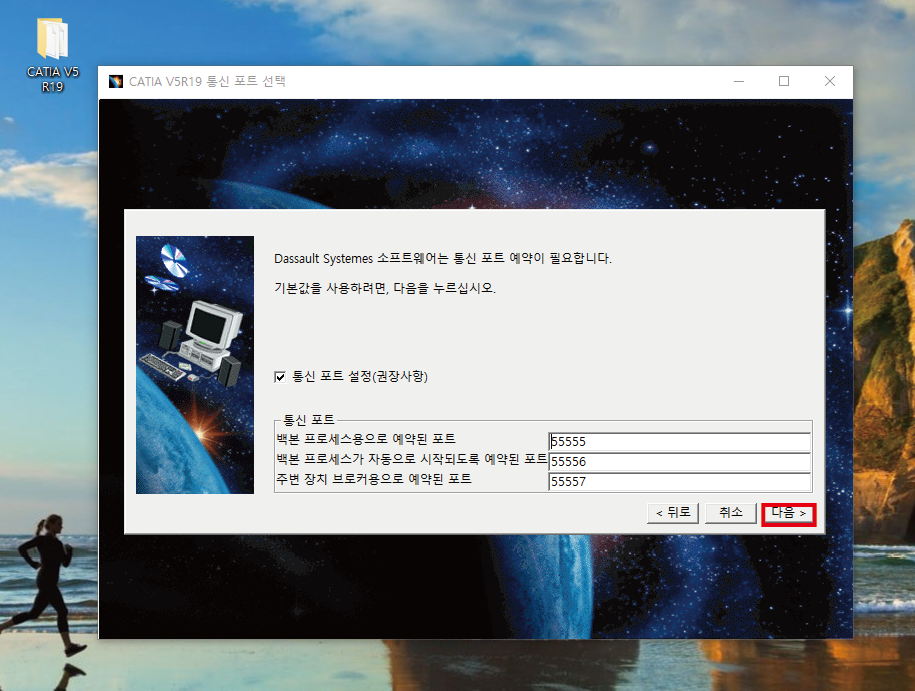Proceed with the 다음 > button
Image resolution: width=915 pixels, height=691 pixels.
(x=788, y=514)
